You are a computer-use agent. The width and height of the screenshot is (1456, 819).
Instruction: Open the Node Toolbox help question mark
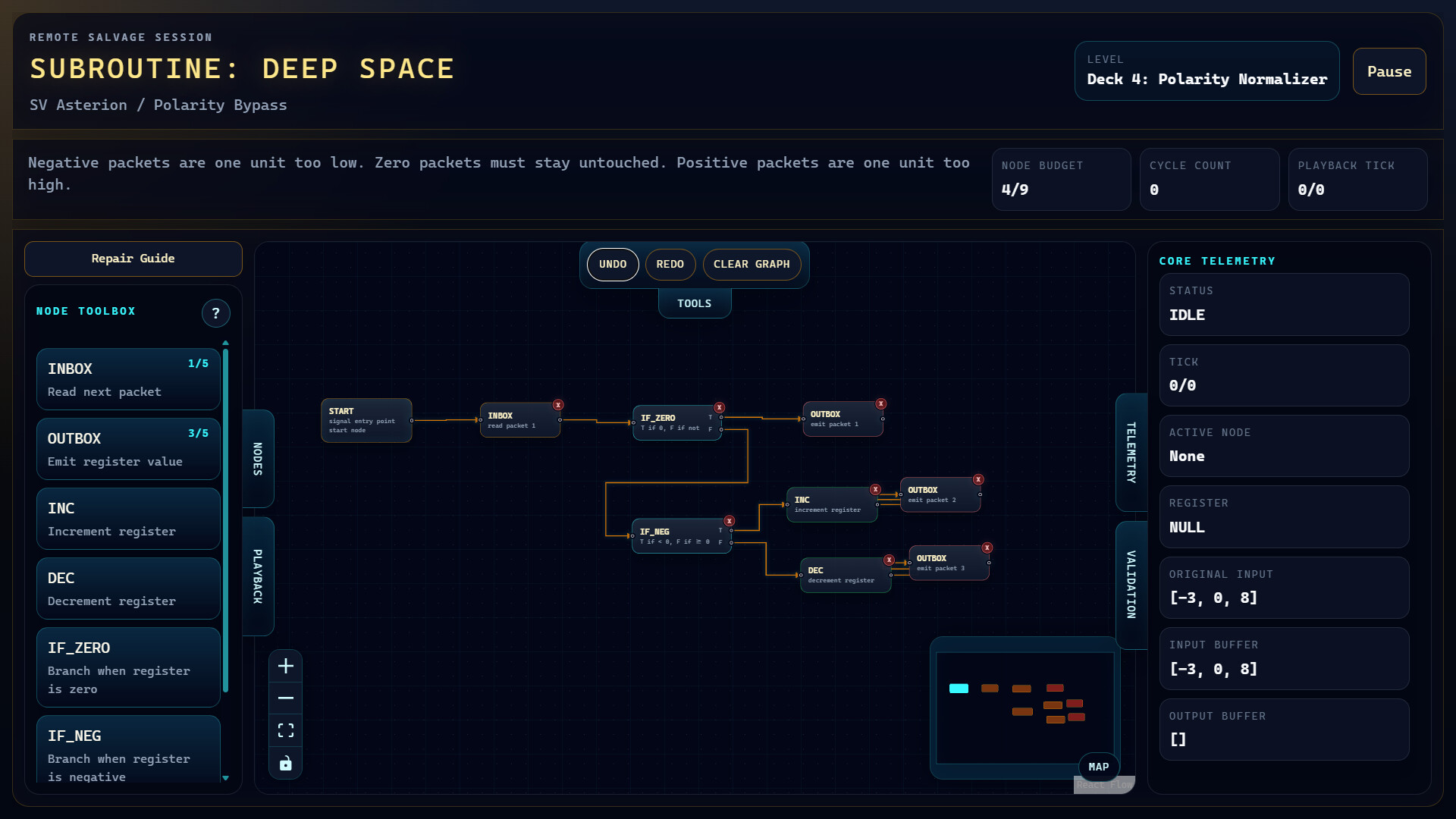(216, 313)
